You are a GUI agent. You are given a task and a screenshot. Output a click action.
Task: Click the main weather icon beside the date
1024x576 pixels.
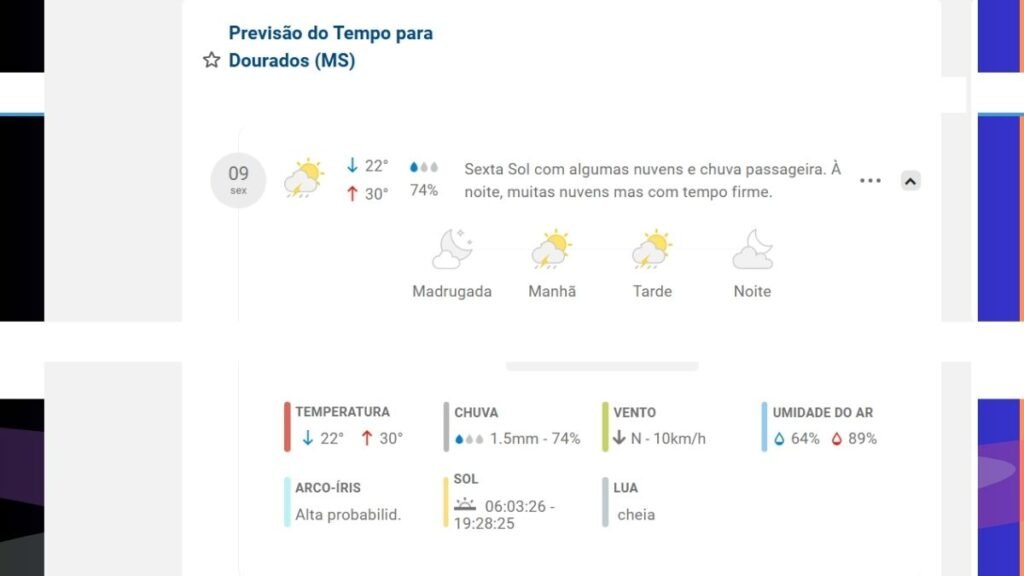303,179
